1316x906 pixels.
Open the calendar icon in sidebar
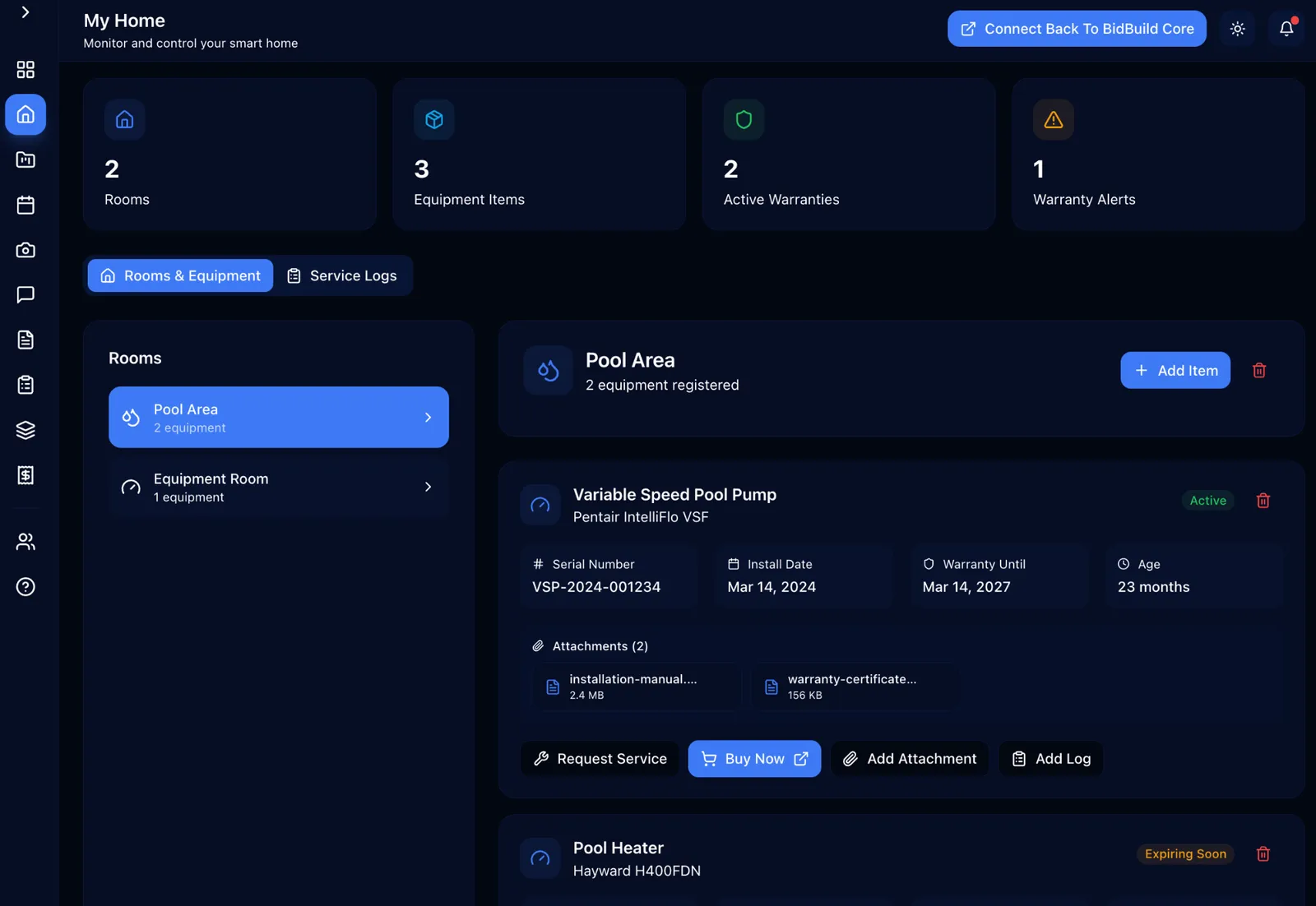click(x=25, y=205)
